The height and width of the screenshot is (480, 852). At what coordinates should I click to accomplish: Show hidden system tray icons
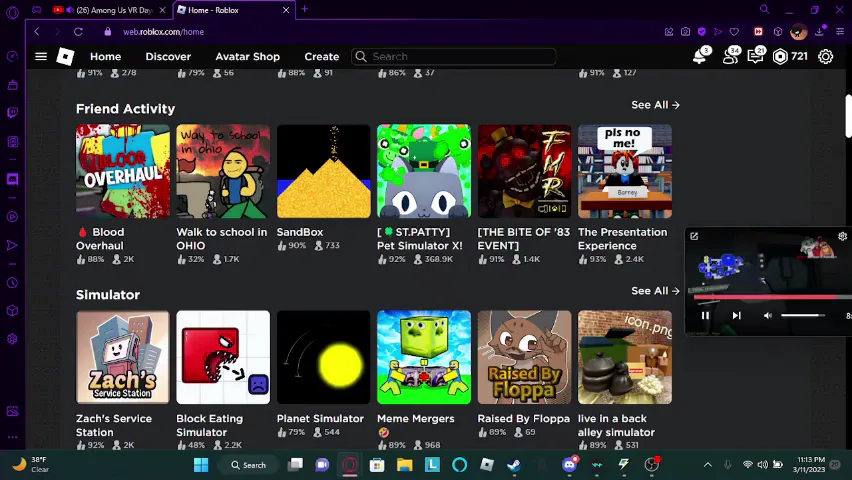point(707,465)
